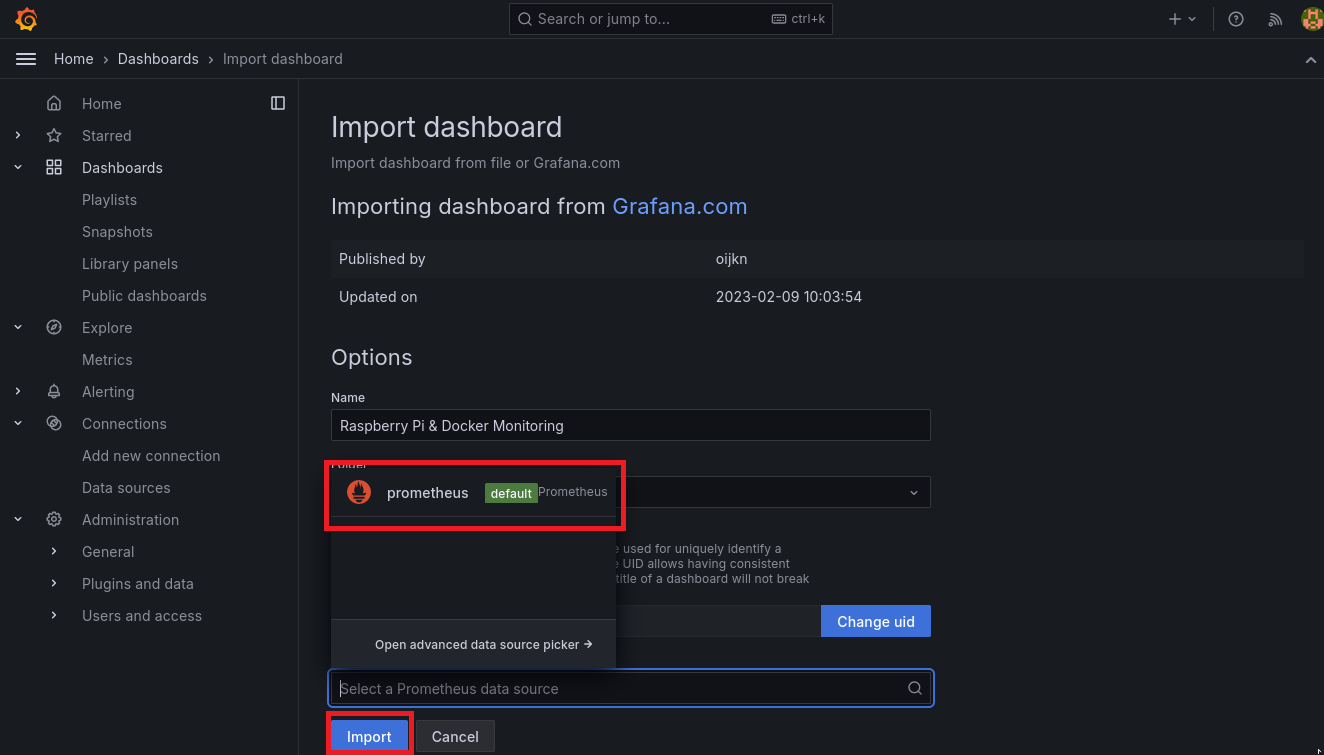The width and height of the screenshot is (1324, 755).
Task: Cancel the dashboard import
Action: pyautogui.click(x=455, y=736)
